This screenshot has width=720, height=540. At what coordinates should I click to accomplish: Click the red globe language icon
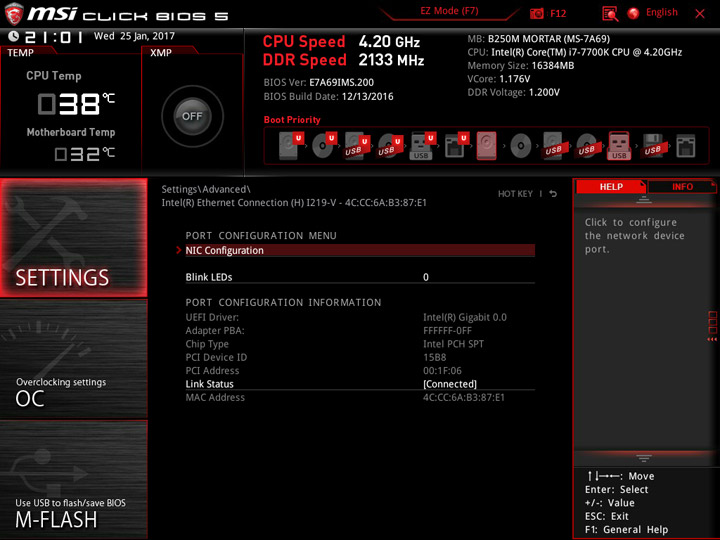(634, 13)
